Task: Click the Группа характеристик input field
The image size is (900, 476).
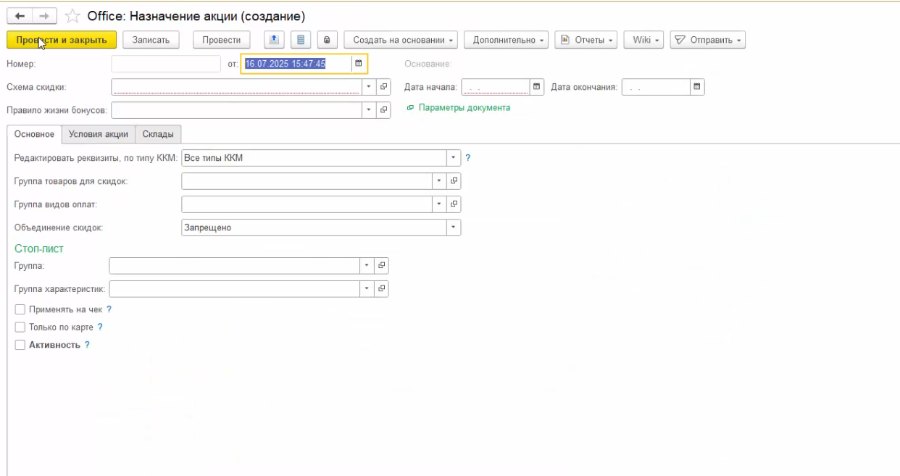Action: (x=234, y=288)
